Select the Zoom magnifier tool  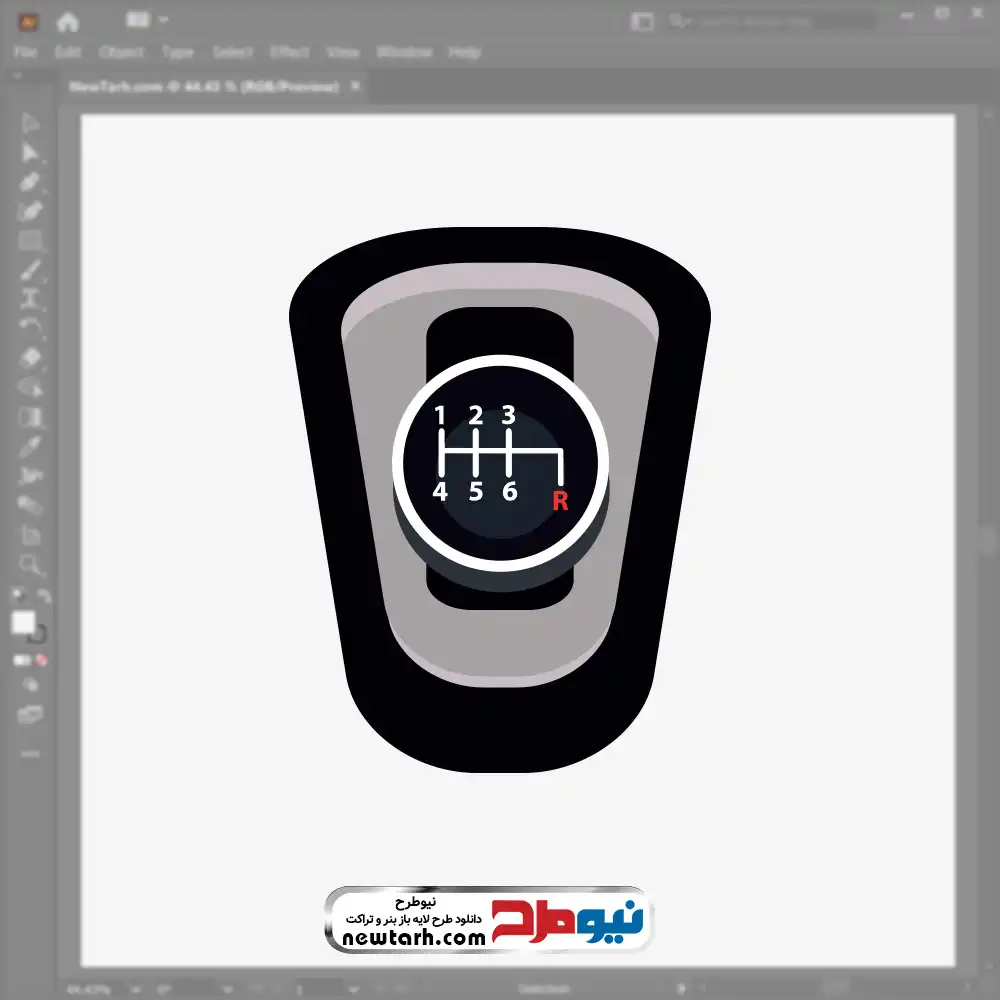[31, 565]
